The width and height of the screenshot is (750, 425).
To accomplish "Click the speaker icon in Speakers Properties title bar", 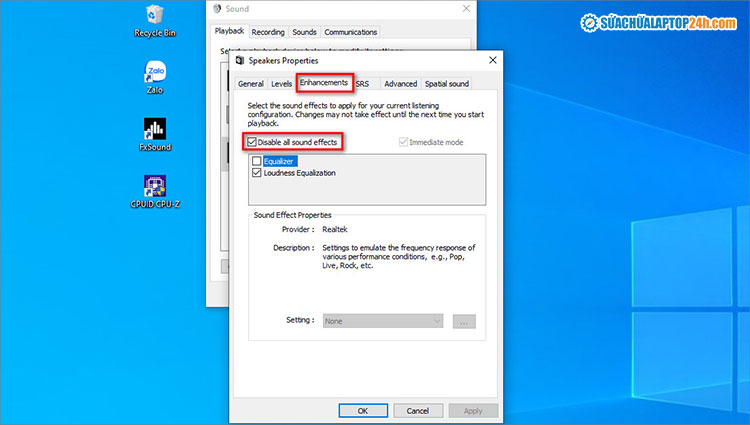I will coord(239,60).
